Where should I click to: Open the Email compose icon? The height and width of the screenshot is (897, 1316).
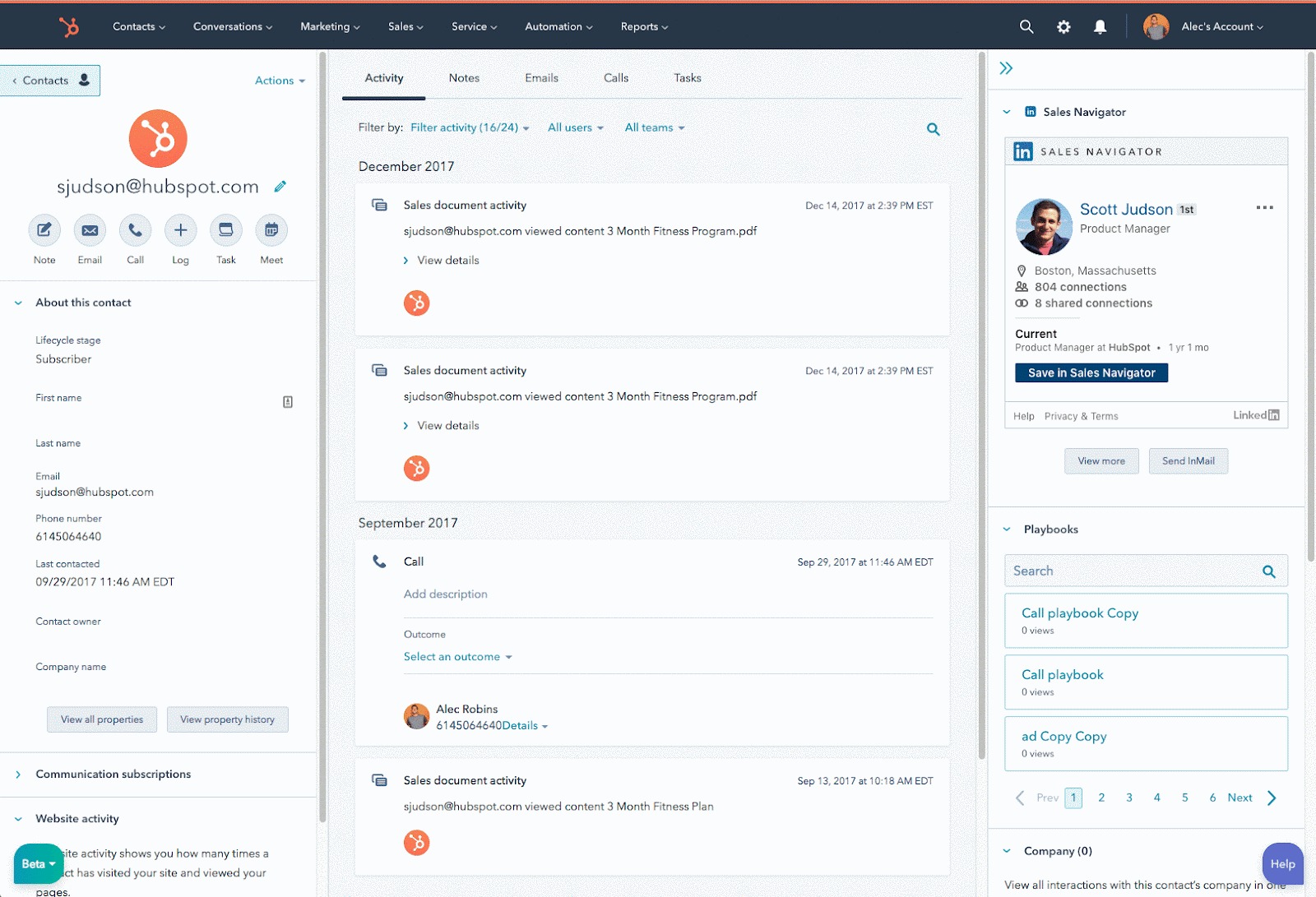(x=90, y=231)
